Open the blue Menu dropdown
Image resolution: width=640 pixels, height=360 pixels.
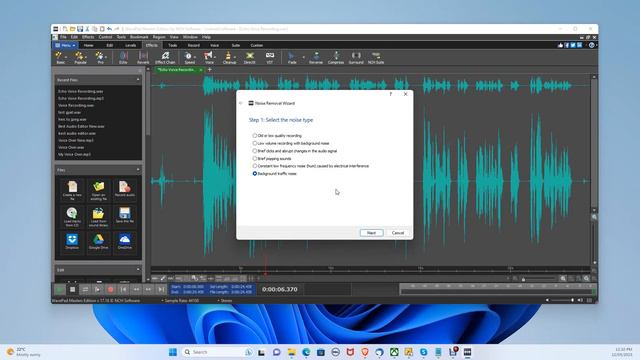65,45
